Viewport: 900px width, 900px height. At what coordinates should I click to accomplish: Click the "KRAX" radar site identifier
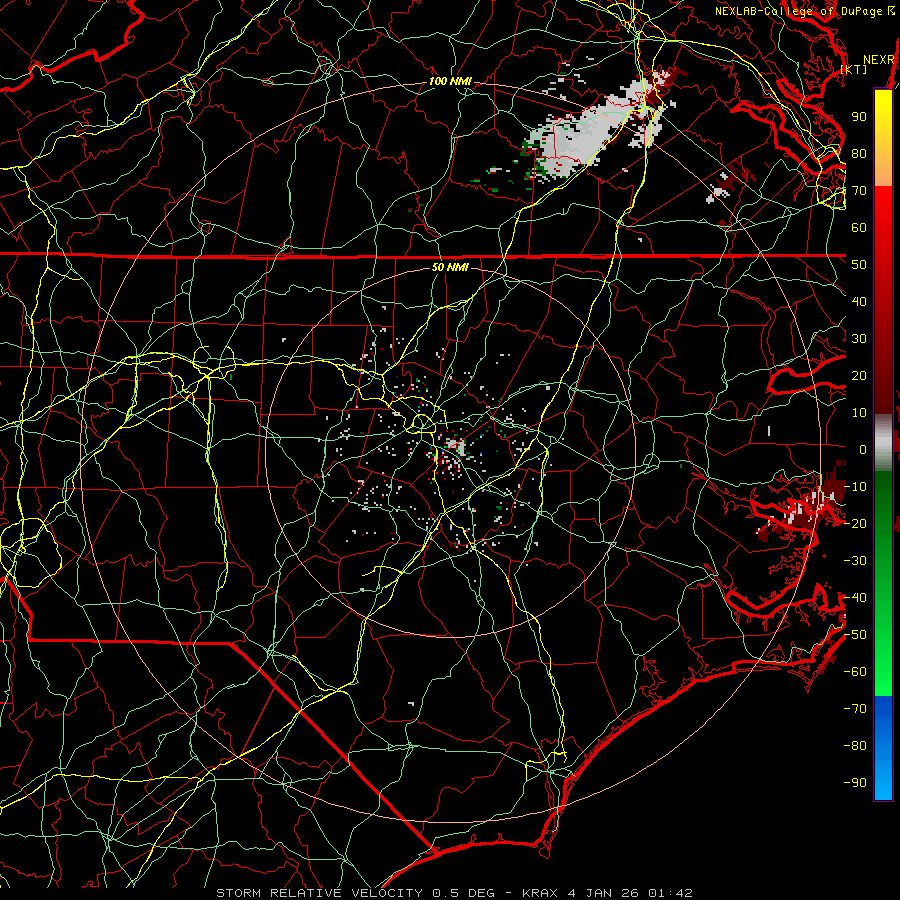pos(541,893)
